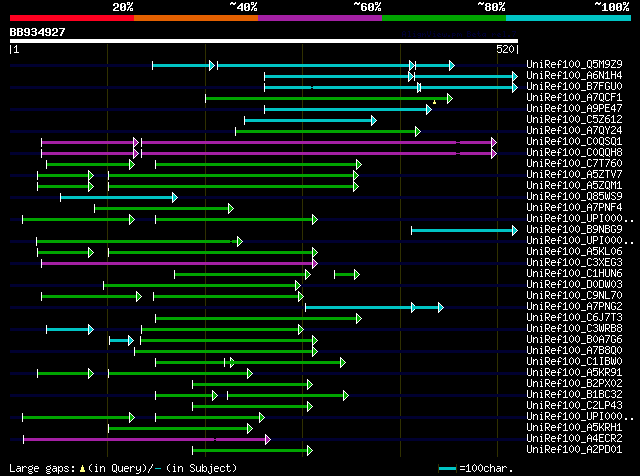Open subject UniRef100_A9PE47
Viewport: 640px width, 476px height.
(574, 108)
